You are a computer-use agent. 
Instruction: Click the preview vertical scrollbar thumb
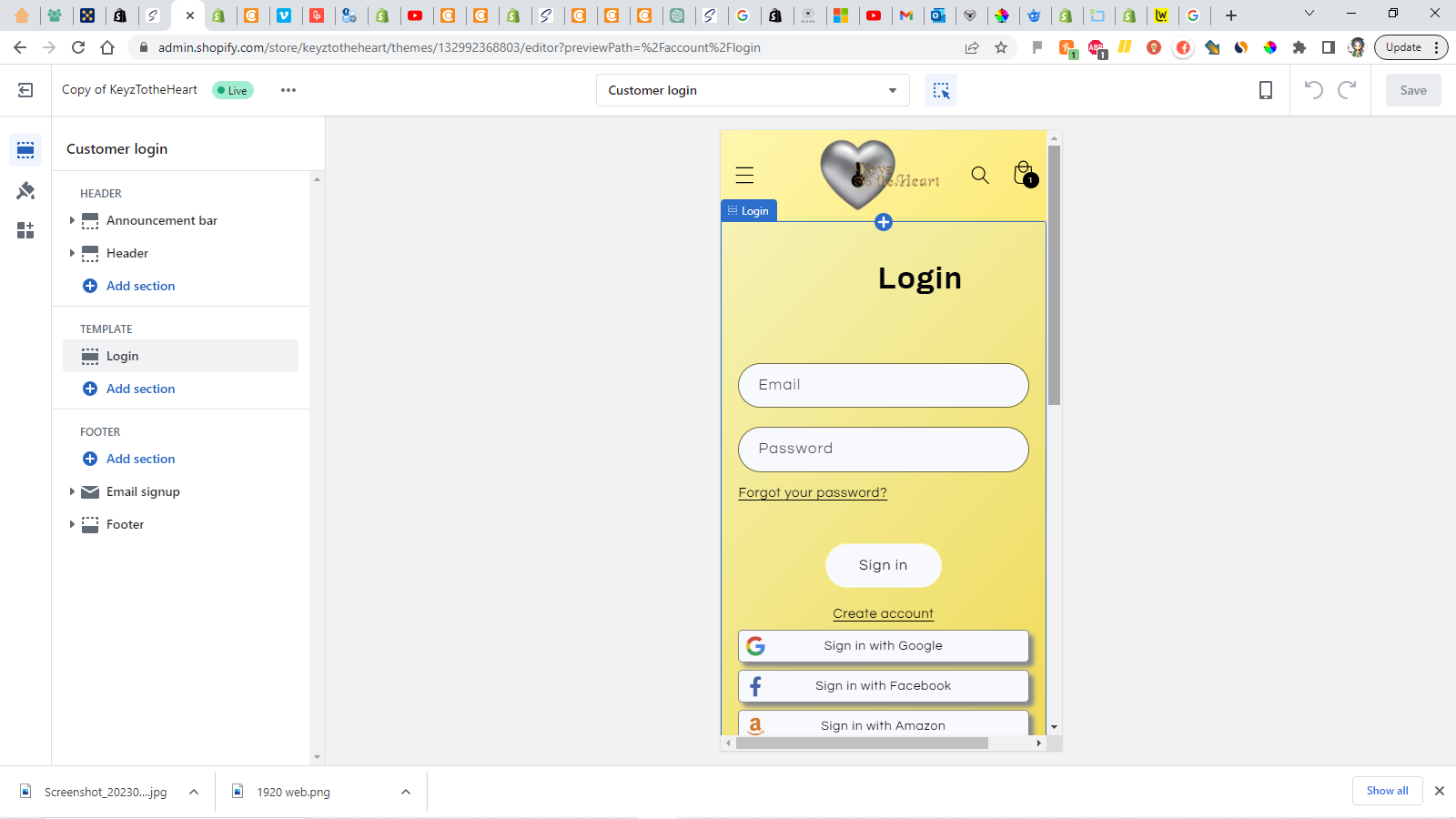[x=1054, y=275]
